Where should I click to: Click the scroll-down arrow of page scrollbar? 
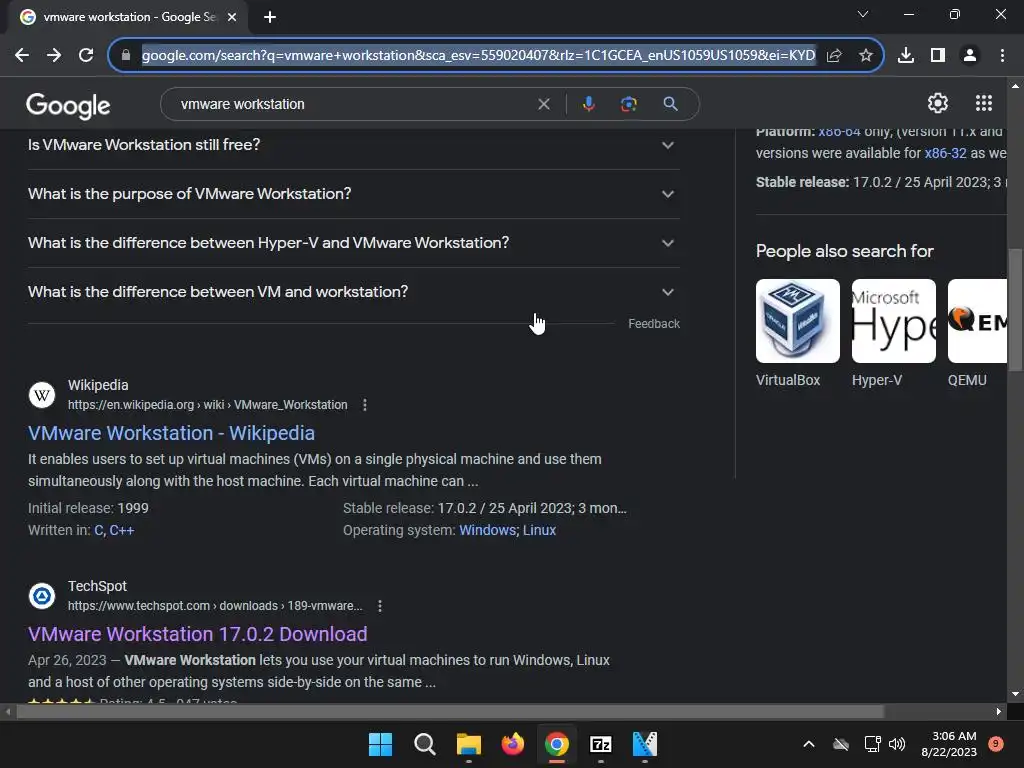coord(1016,694)
